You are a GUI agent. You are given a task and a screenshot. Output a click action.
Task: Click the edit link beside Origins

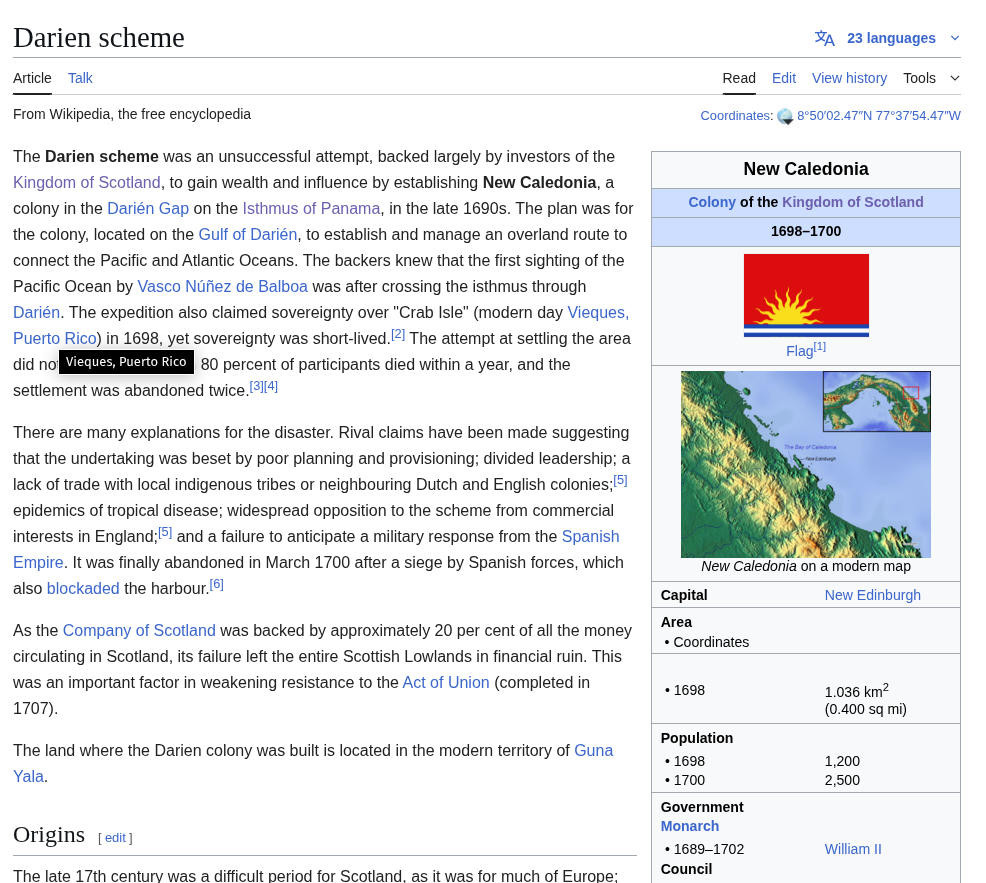(x=115, y=838)
